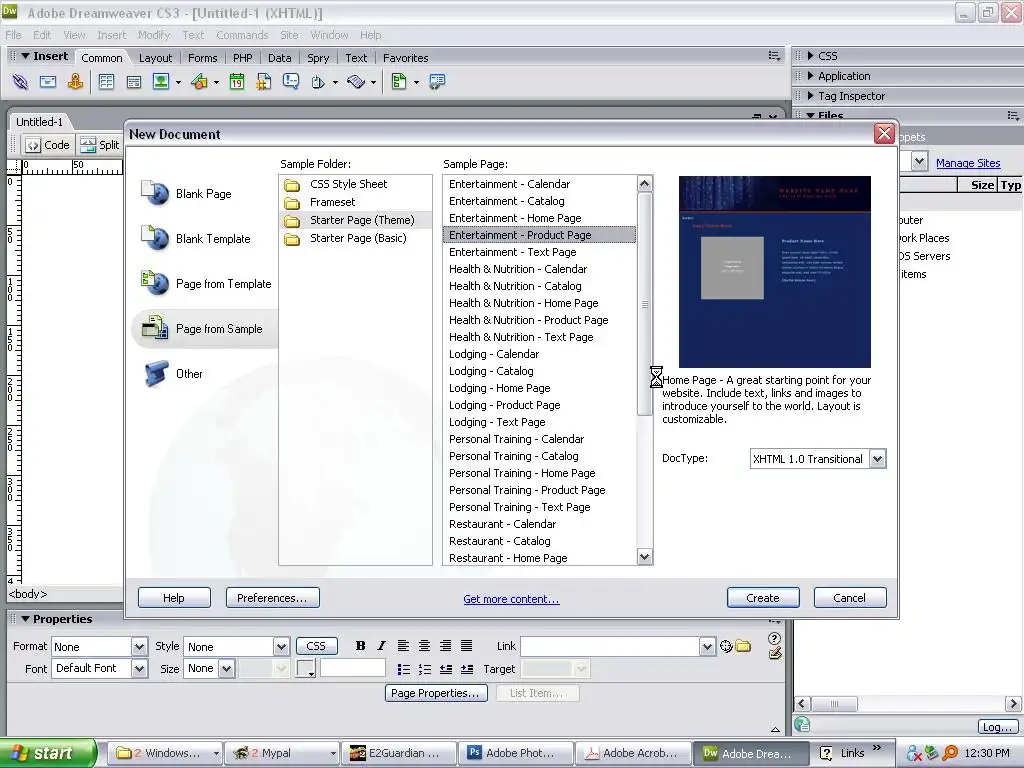Image resolution: width=1024 pixels, height=768 pixels.
Task: Click the Comment icon in Insert bar
Action: click(x=291, y=82)
